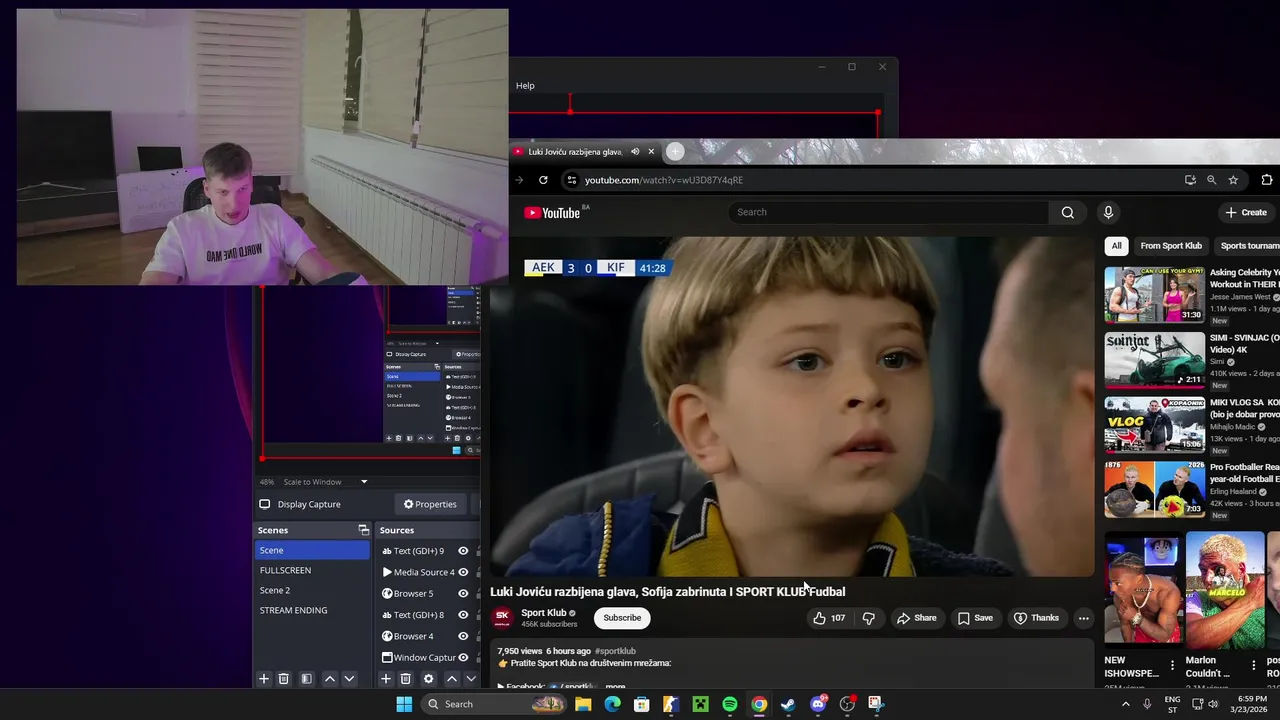Toggle visibility of Text (GDI+) 8 source
Screen dimensions: 1280x720
pos(463,615)
